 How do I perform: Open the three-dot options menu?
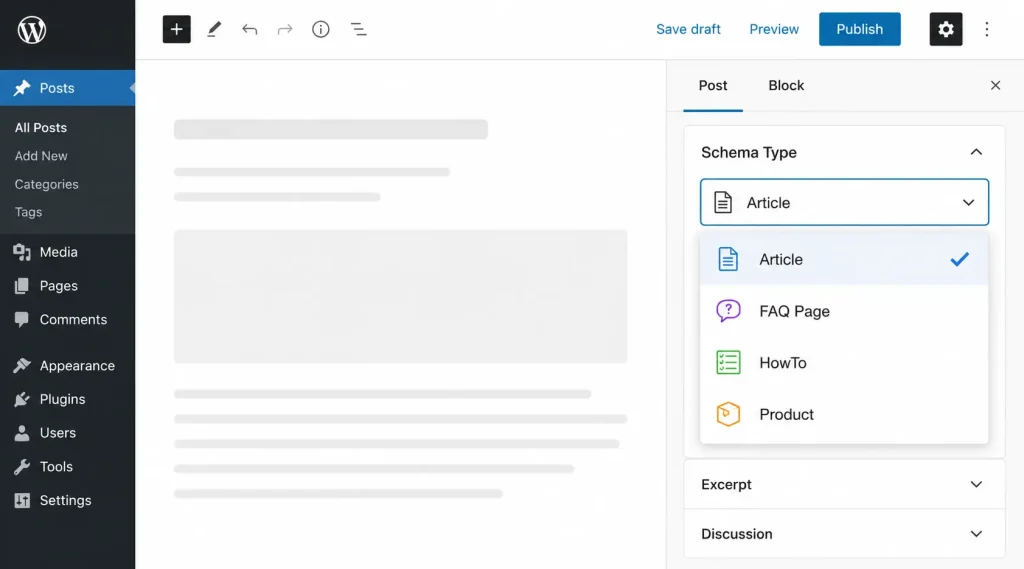(x=987, y=29)
